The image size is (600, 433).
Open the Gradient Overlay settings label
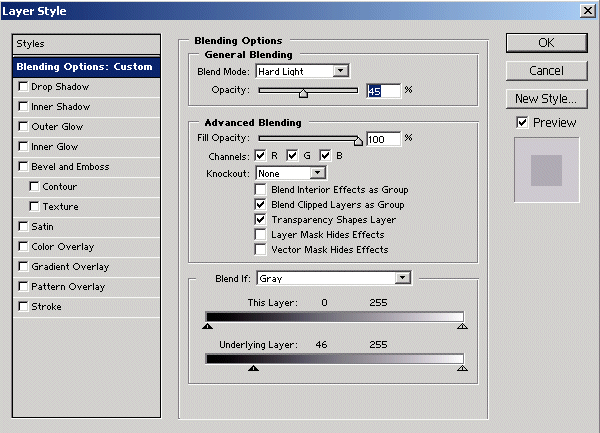coord(70,267)
